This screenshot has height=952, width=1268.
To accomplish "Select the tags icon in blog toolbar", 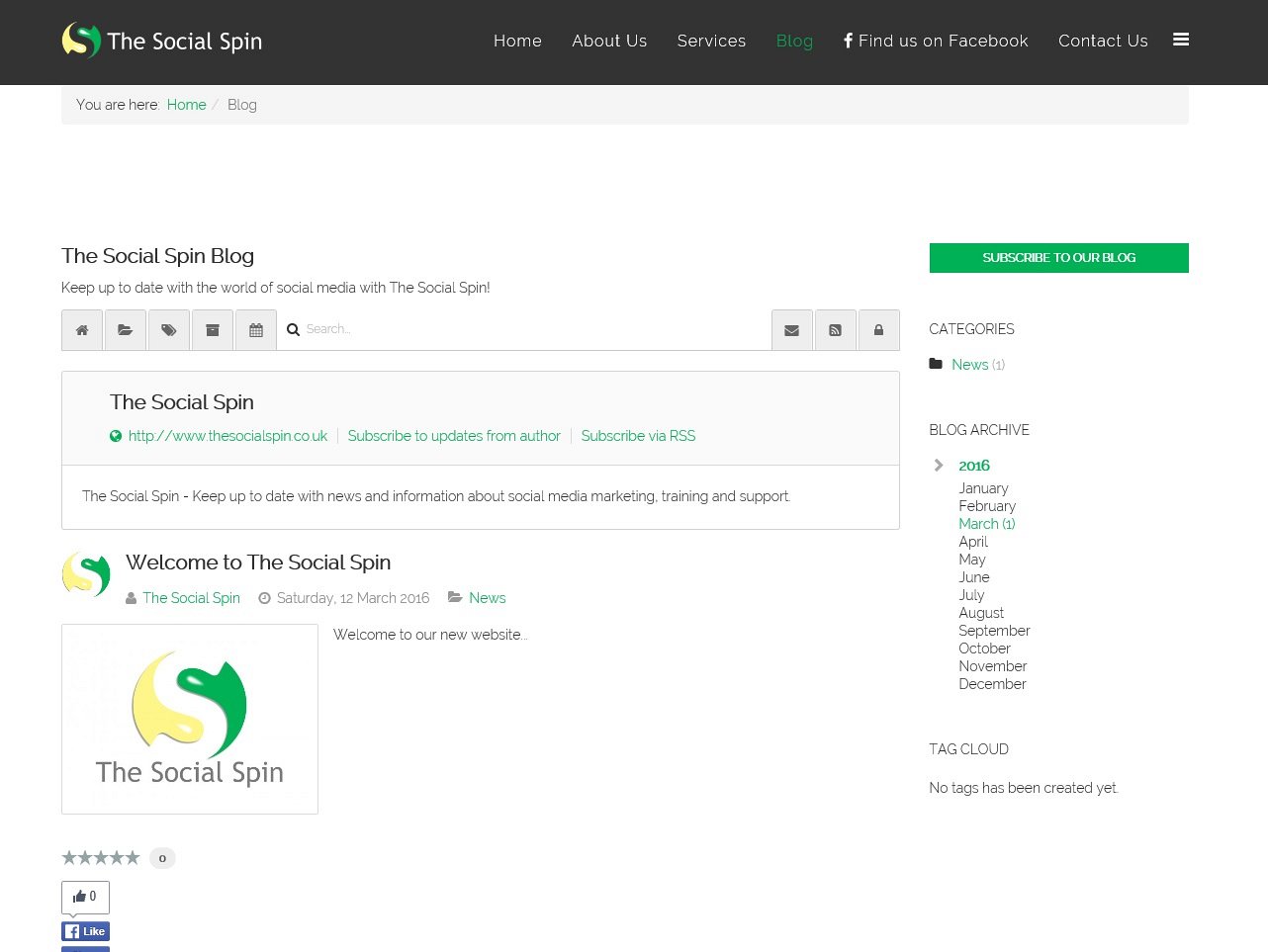I will click(169, 330).
